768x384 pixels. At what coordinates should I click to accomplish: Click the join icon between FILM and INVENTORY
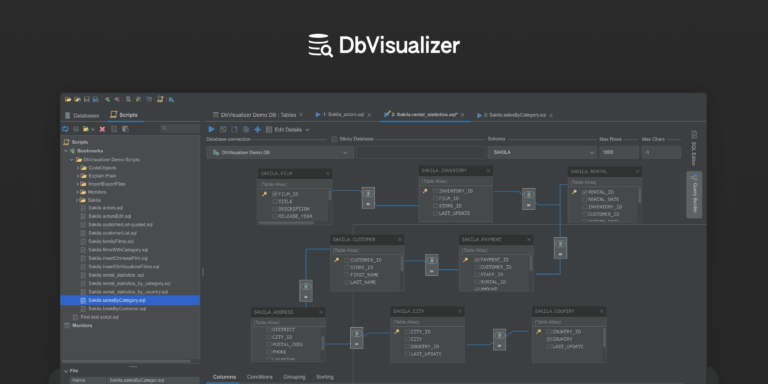368,198
